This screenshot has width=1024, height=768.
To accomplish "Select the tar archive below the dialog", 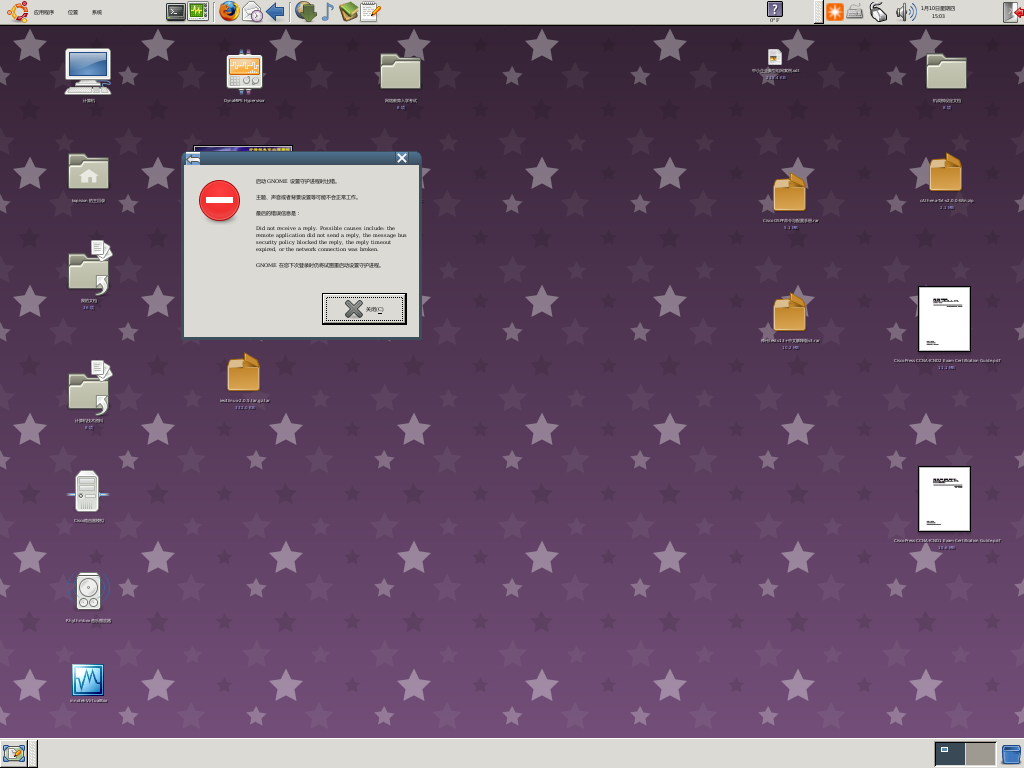I will pyautogui.click(x=244, y=373).
